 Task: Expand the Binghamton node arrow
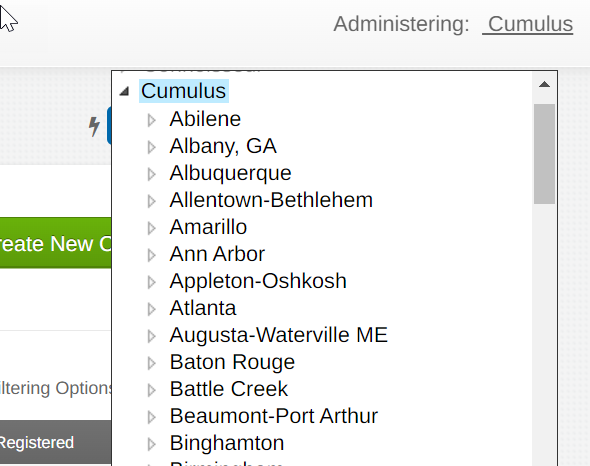tap(152, 444)
